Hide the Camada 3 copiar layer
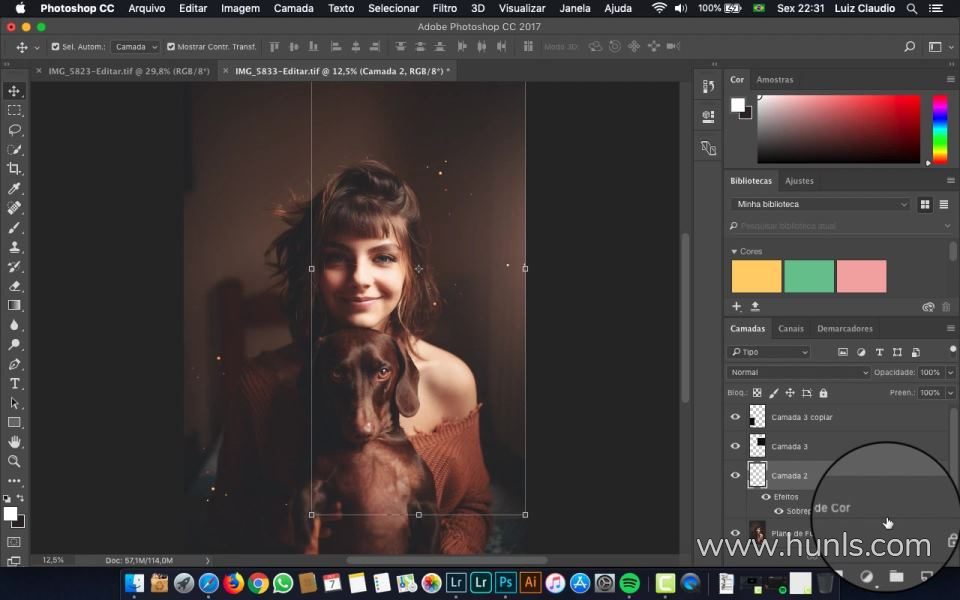Viewport: 960px width, 600px height. 735,417
